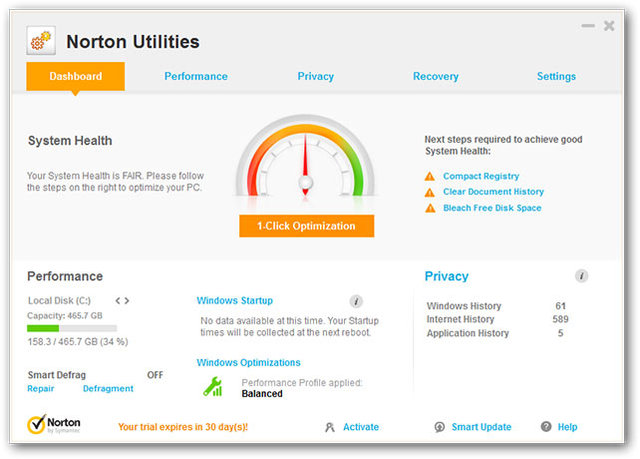Switch to the Dashboard tab

76,76
